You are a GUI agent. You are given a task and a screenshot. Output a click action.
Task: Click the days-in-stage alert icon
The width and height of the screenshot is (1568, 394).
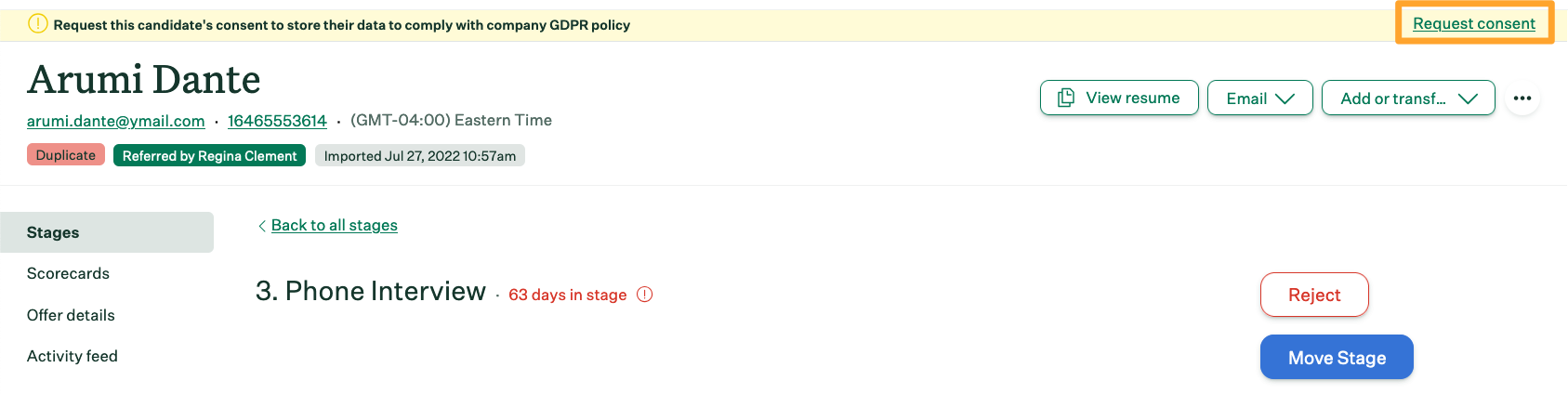coord(645,295)
